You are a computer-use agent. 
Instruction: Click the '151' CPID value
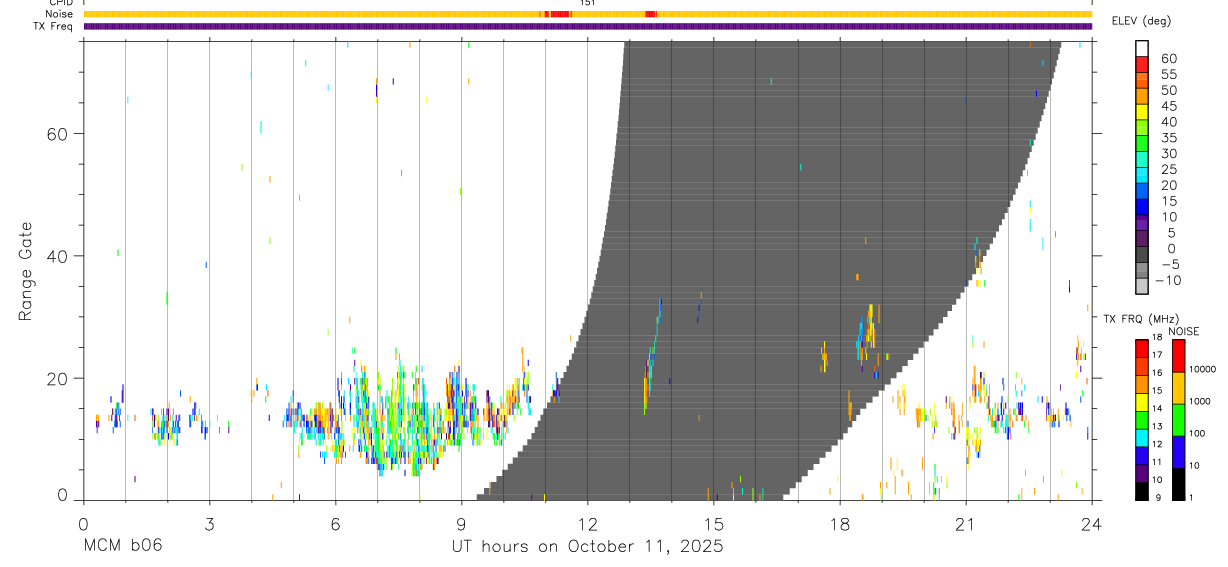click(x=588, y=3)
